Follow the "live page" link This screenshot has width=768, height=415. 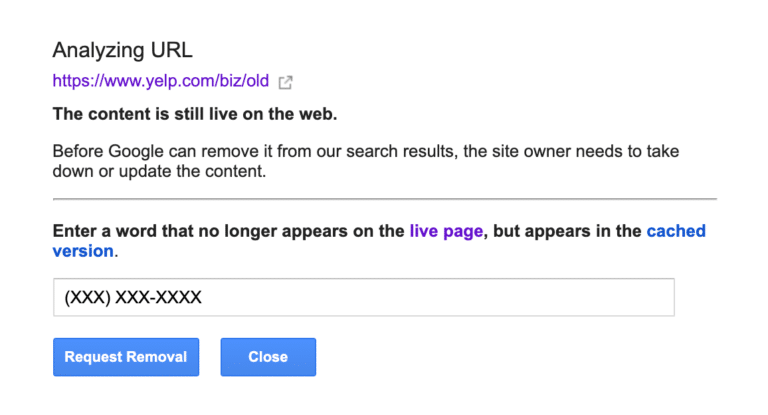(446, 231)
